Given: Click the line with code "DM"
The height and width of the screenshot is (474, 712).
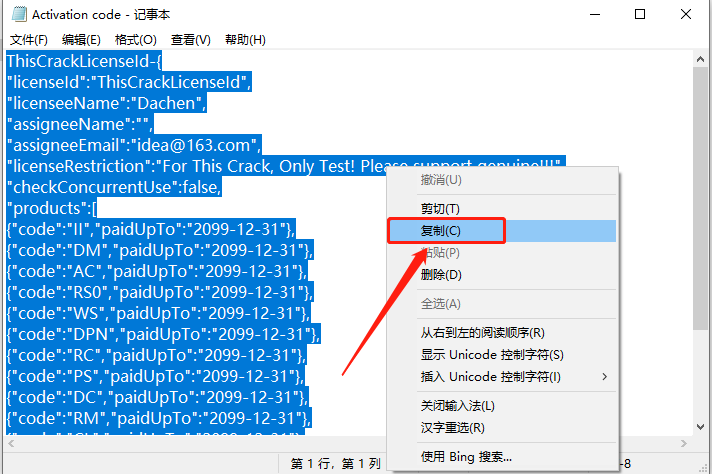Looking at the screenshot, I should [160, 250].
